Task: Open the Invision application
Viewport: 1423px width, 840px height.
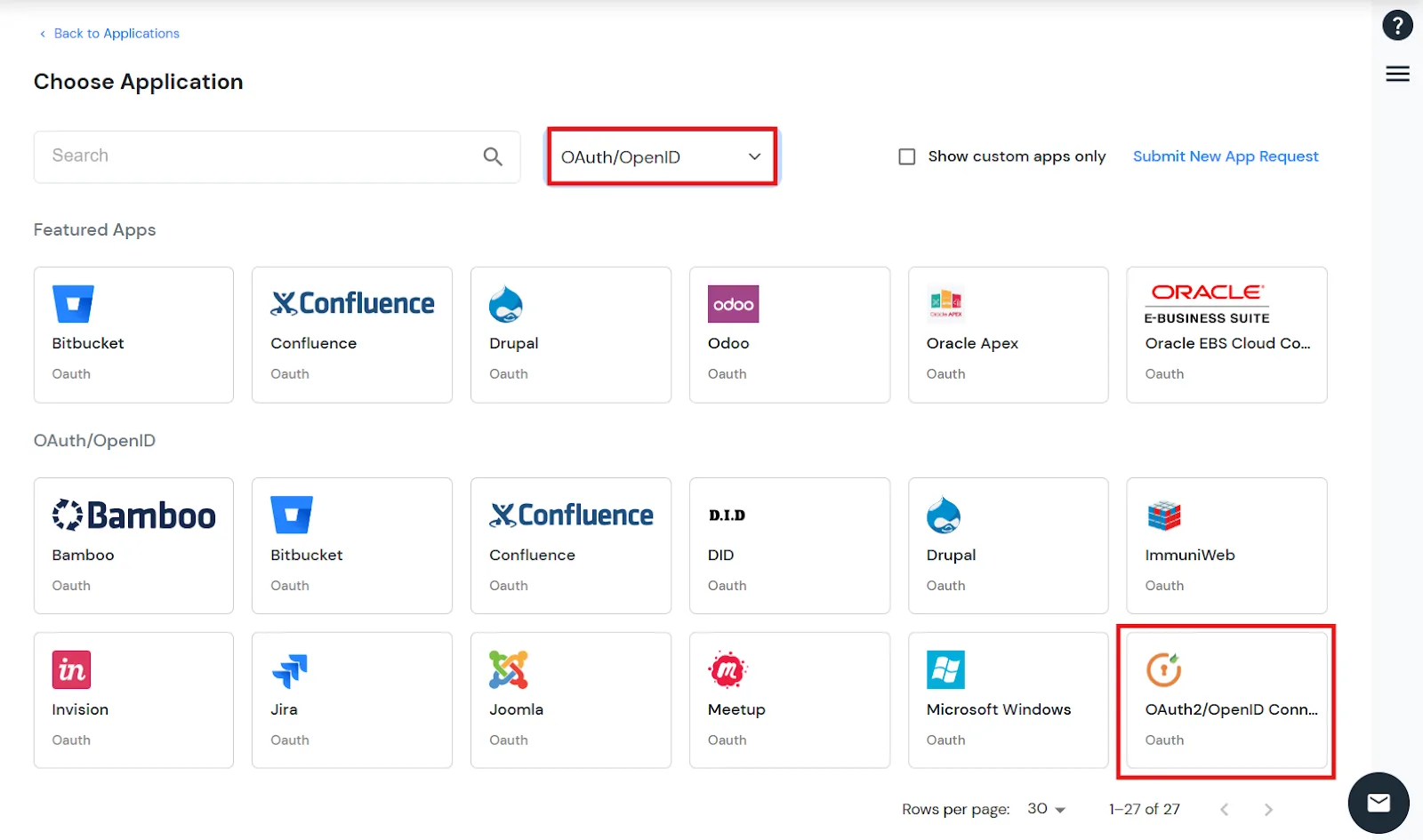Action: click(x=133, y=700)
